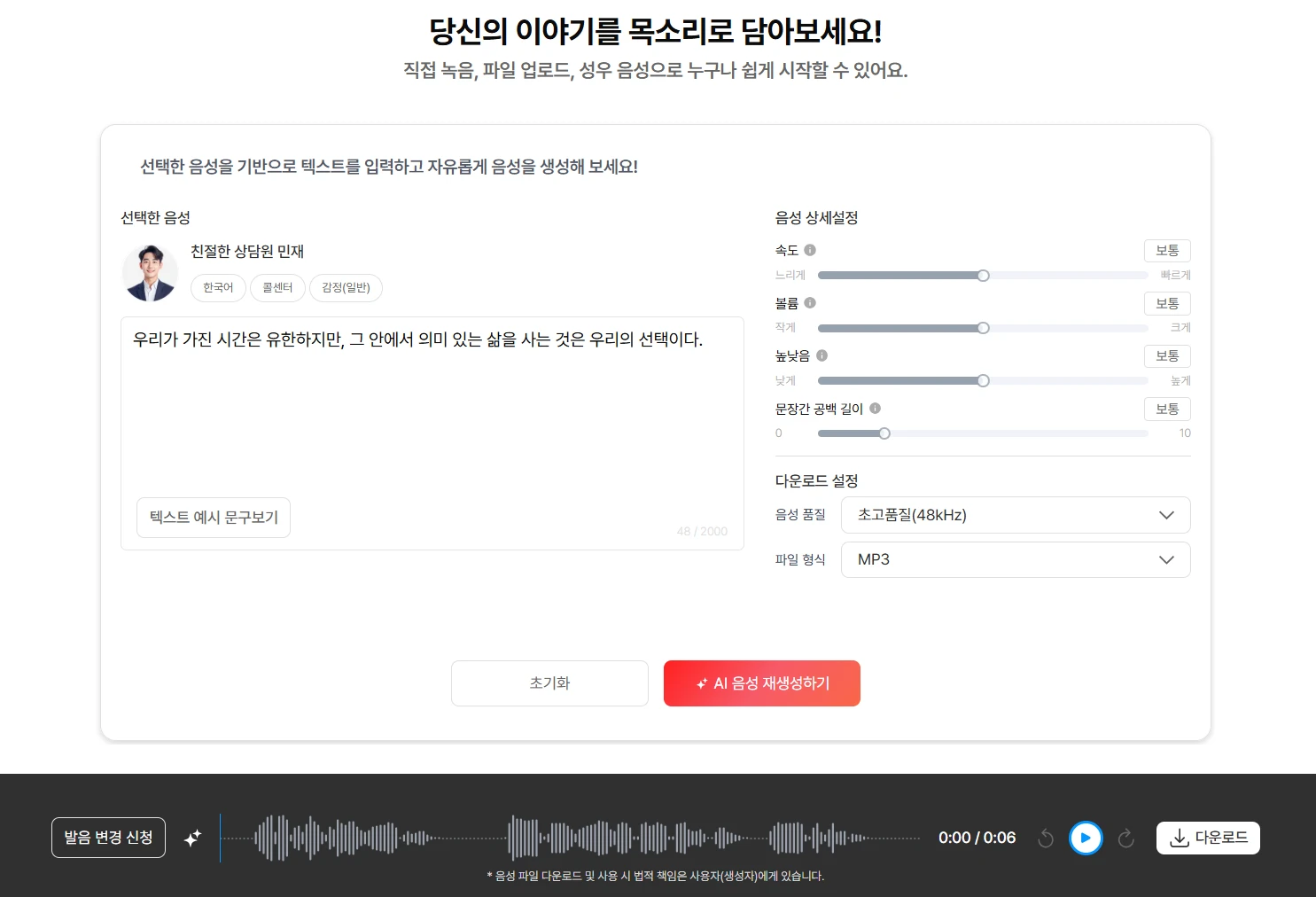1316x897 pixels.
Task: Open the 음성 품질 dropdown
Action: click(x=1015, y=515)
